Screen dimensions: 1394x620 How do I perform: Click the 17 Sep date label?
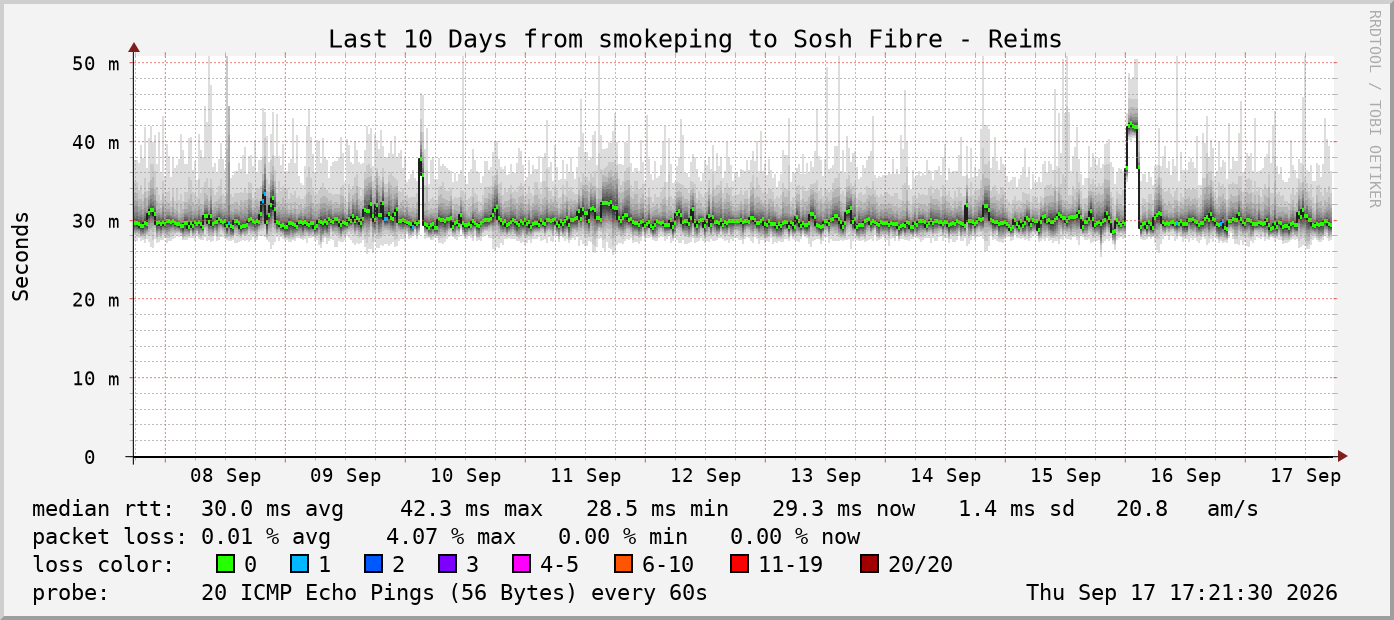pos(1305,476)
